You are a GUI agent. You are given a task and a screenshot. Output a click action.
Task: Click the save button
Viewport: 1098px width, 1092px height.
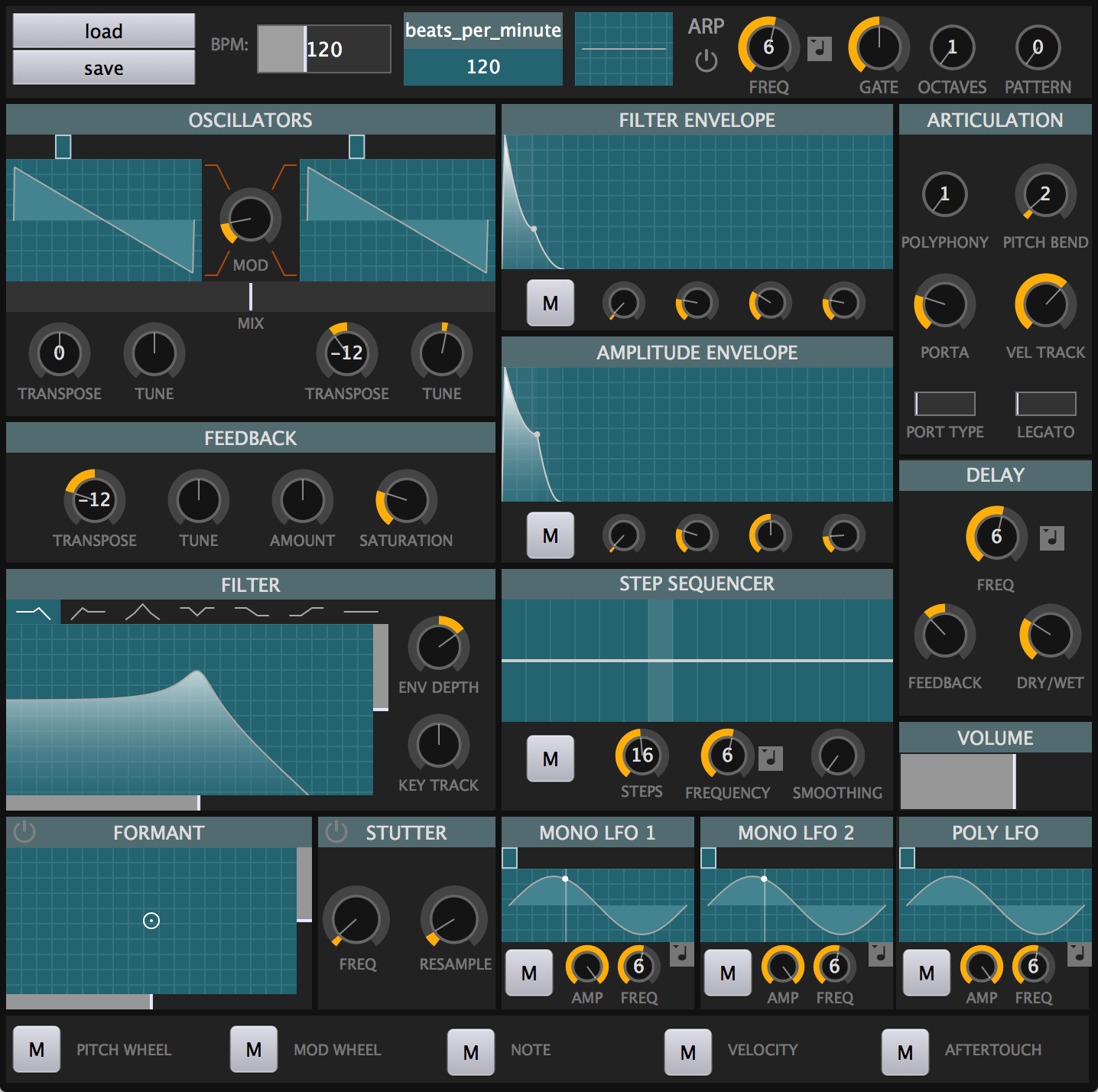point(103,68)
